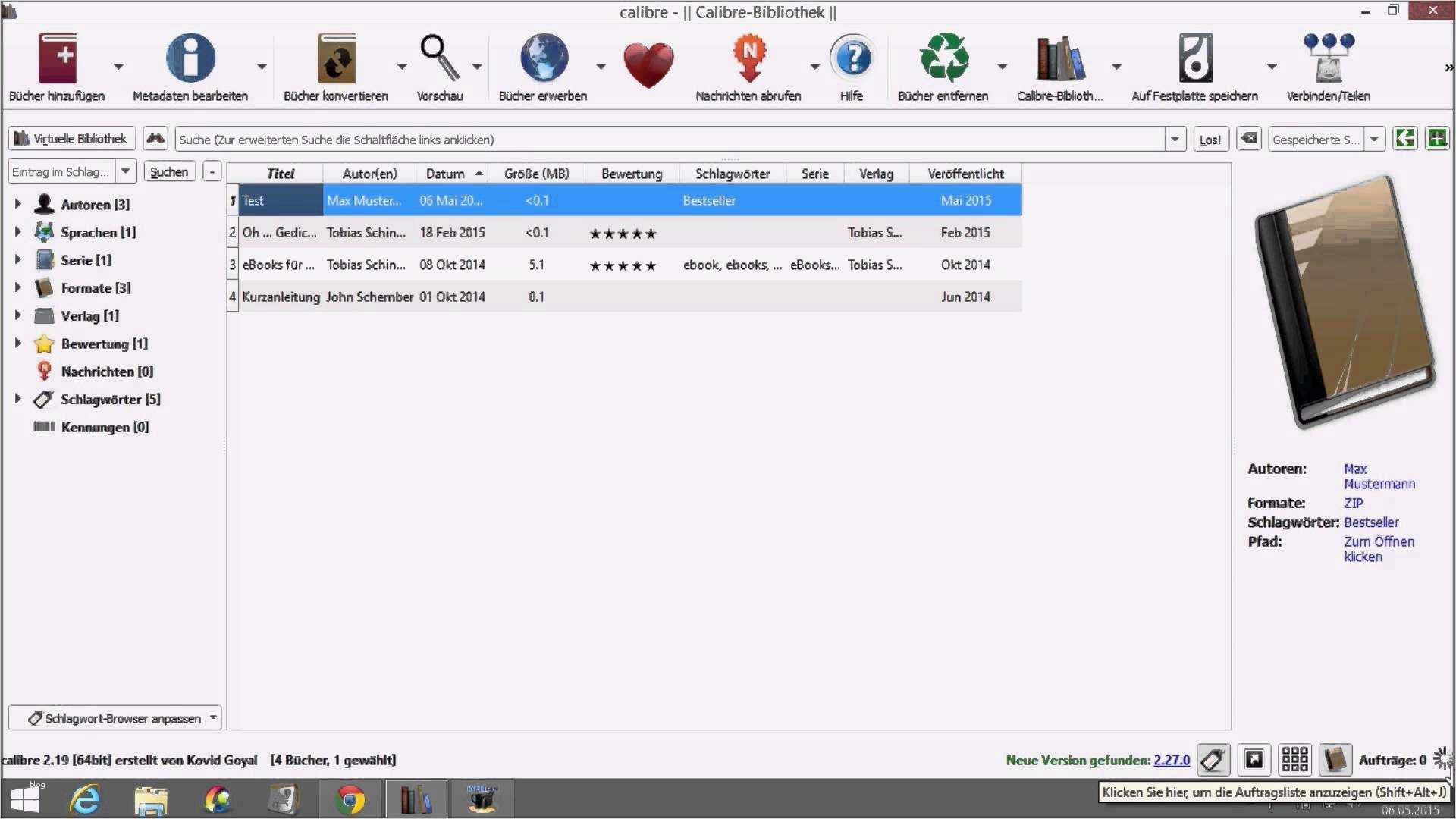Click the Bücher konvertieren icon
Viewport: 1456px width, 819px height.
point(336,59)
